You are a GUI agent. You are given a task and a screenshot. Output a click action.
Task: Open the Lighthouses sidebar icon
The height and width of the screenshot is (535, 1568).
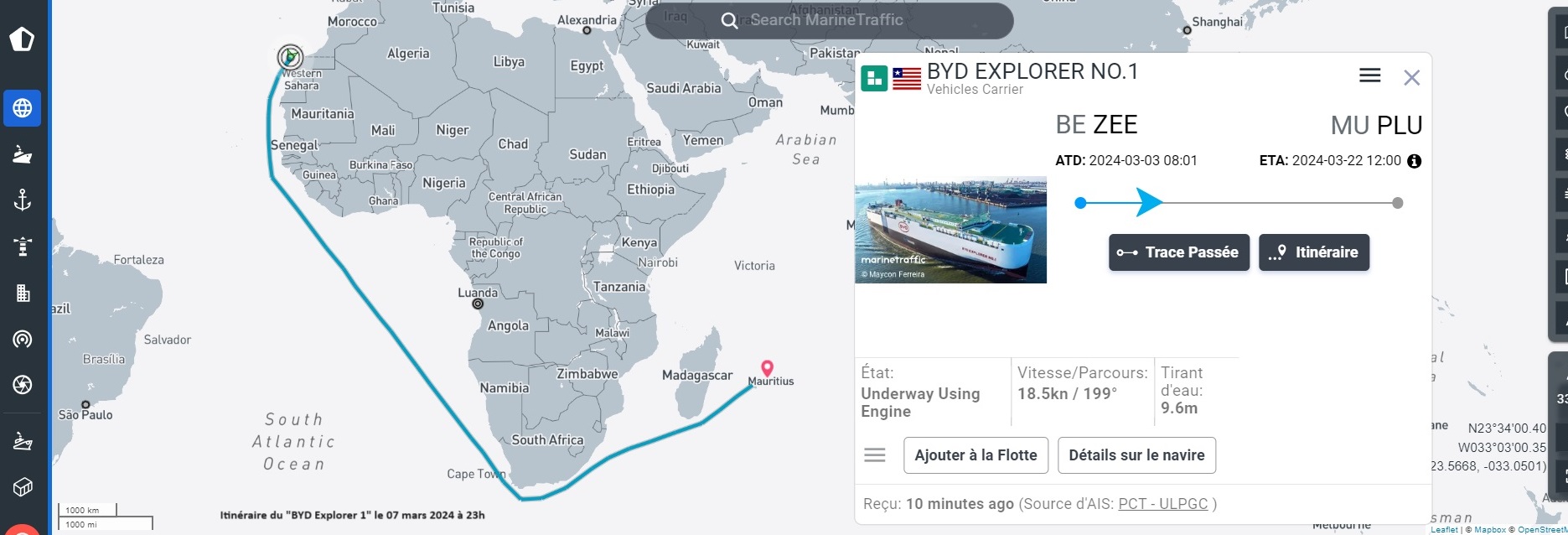(x=23, y=247)
